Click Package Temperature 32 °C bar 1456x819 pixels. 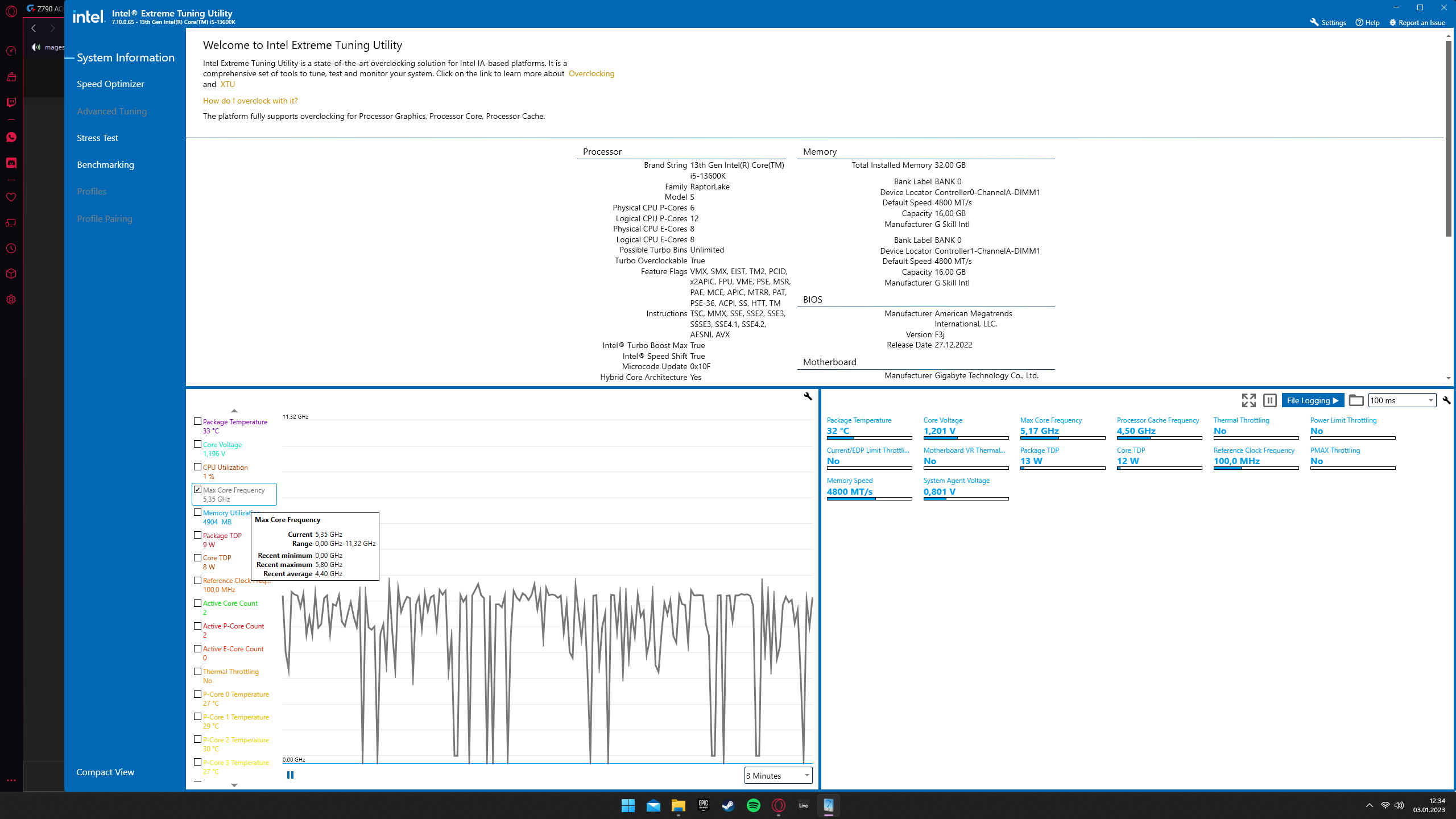(x=869, y=438)
